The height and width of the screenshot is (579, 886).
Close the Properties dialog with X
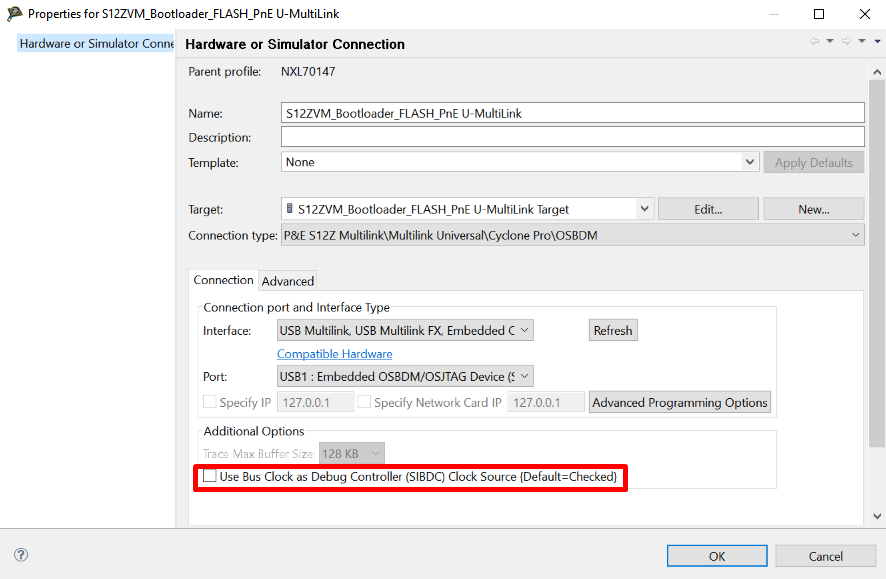864,14
